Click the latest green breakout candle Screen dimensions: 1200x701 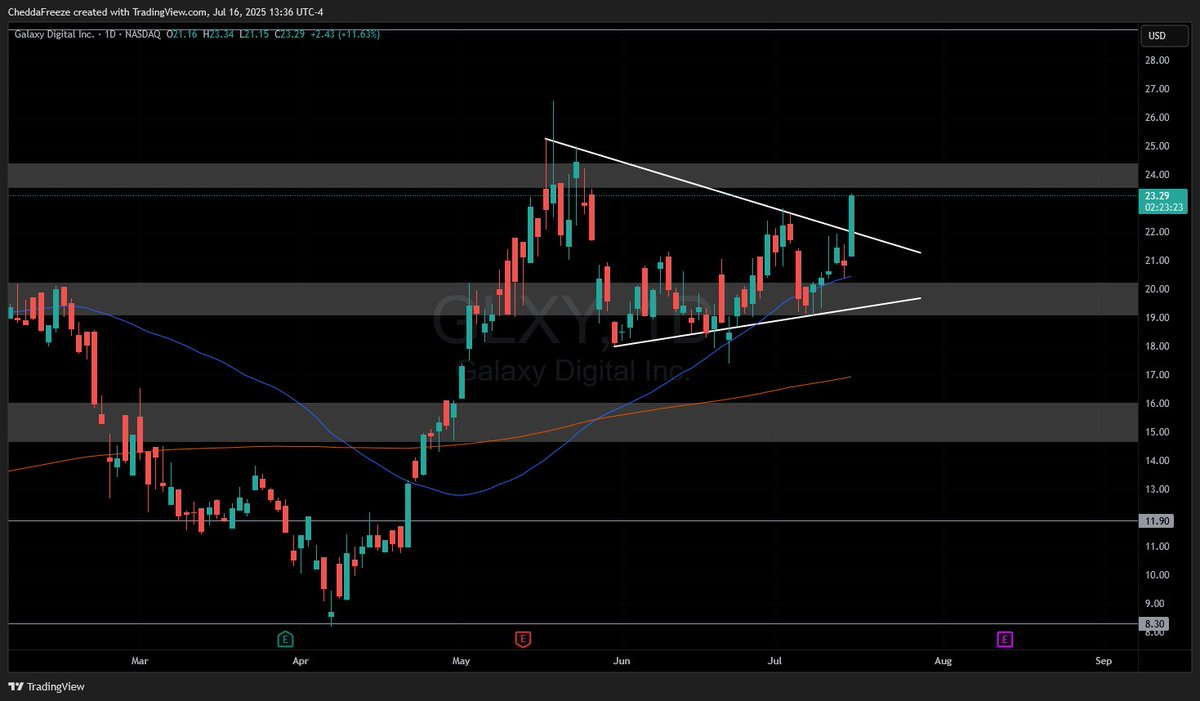pos(851,225)
